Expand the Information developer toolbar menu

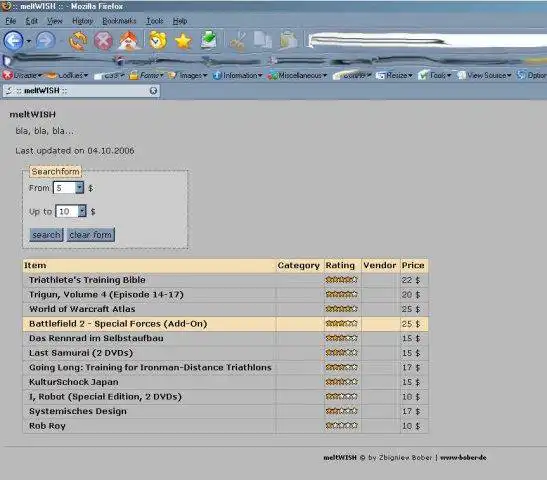tap(238, 75)
